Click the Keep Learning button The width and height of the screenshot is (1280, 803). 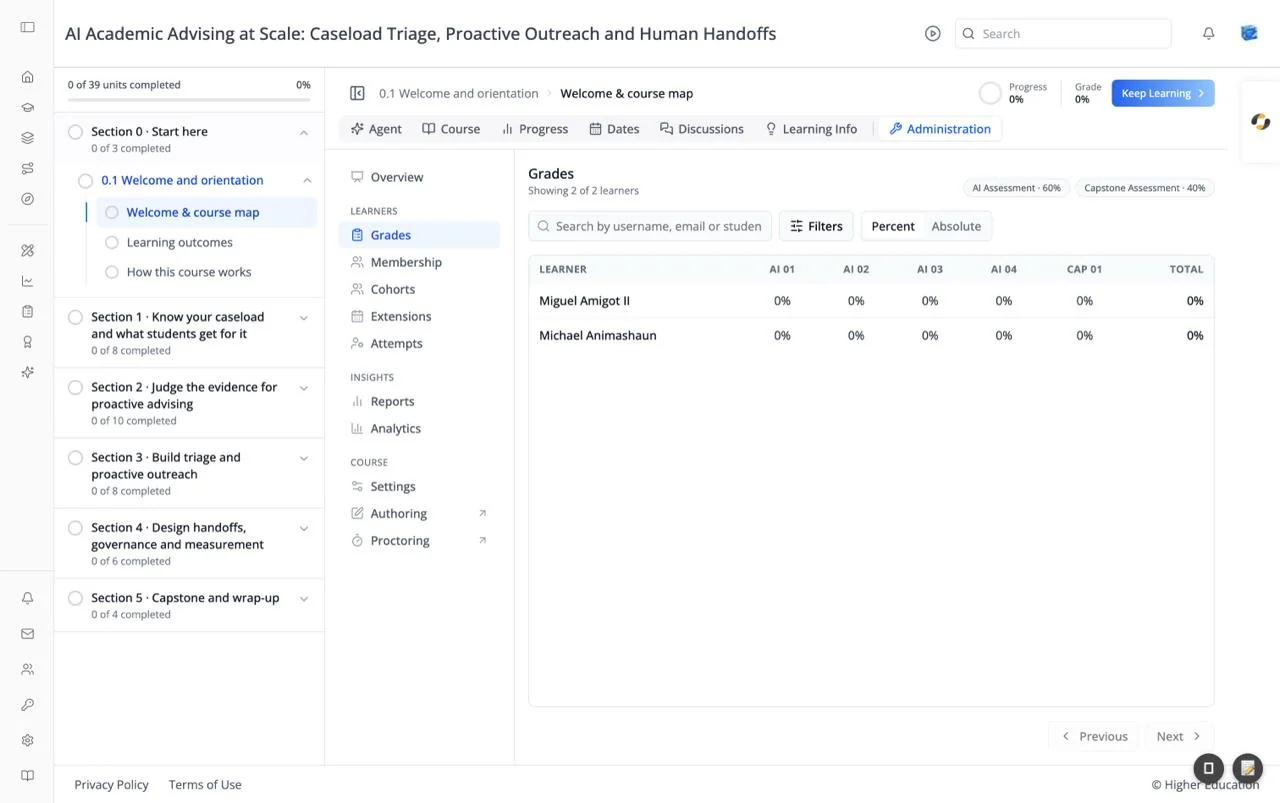pyautogui.click(x=1163, y=93)
